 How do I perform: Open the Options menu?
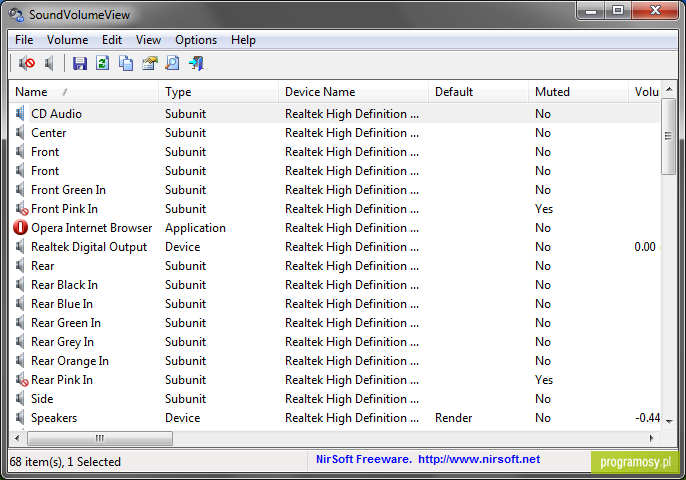[x=196, y=40]
